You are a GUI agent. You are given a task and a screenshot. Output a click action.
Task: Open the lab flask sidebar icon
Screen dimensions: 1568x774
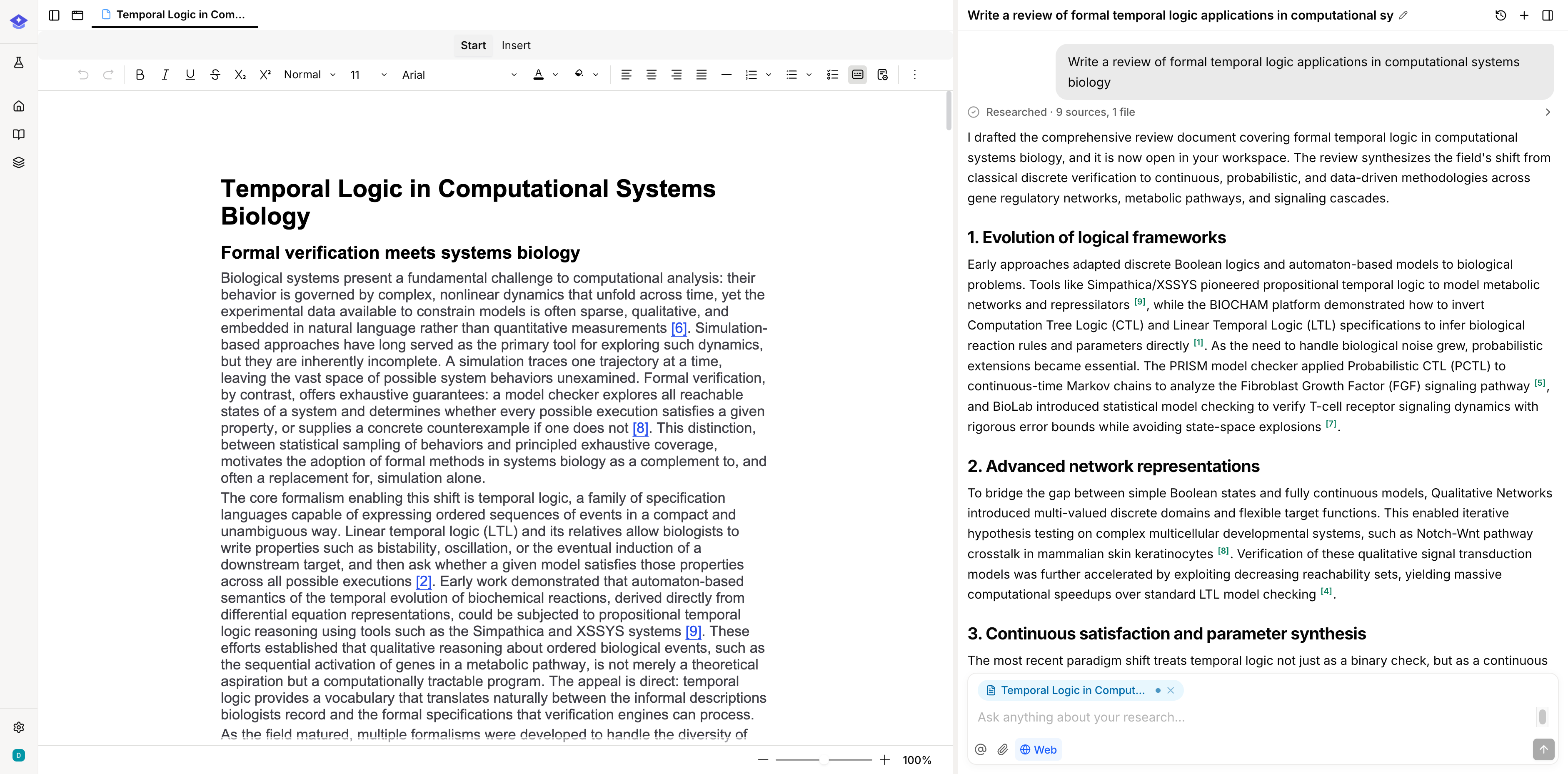[x=19, y=62]
